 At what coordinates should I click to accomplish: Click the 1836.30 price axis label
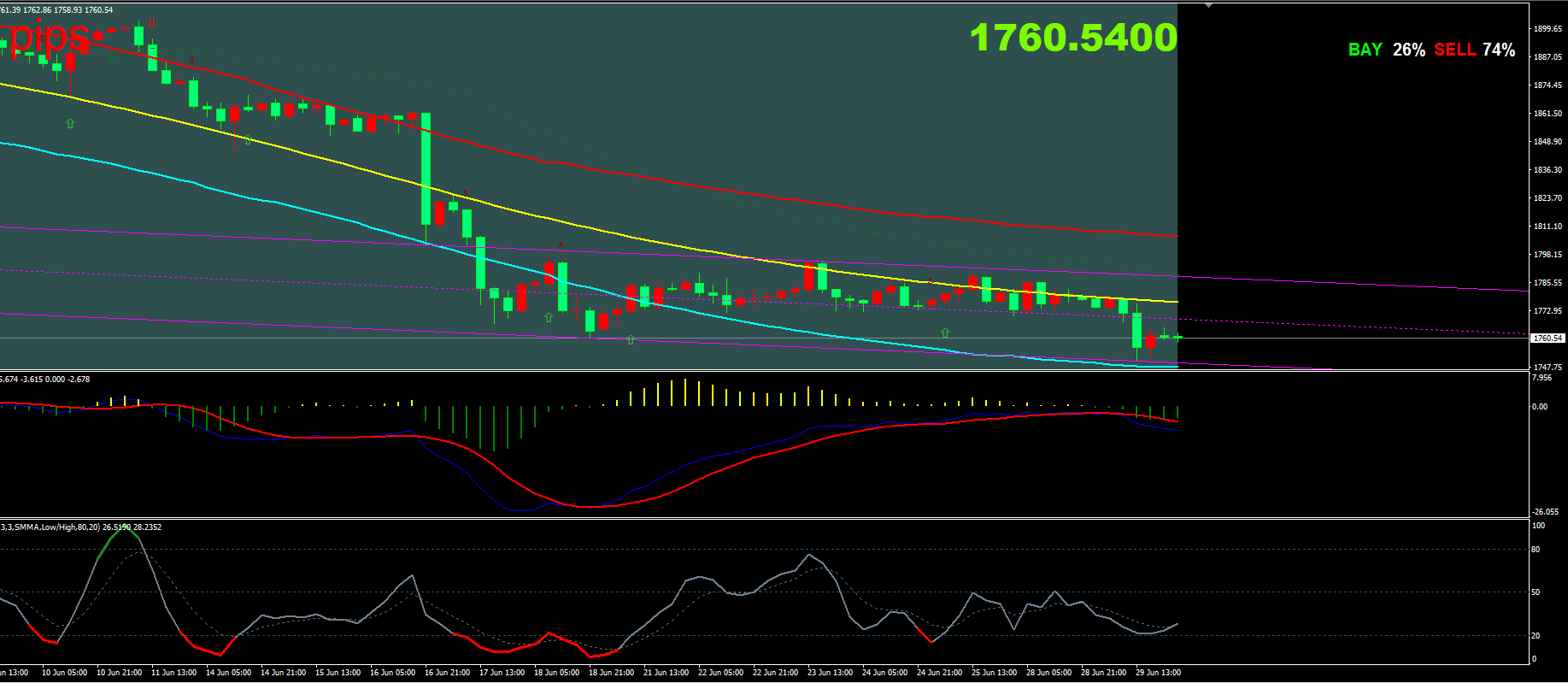click(1547, 170)
